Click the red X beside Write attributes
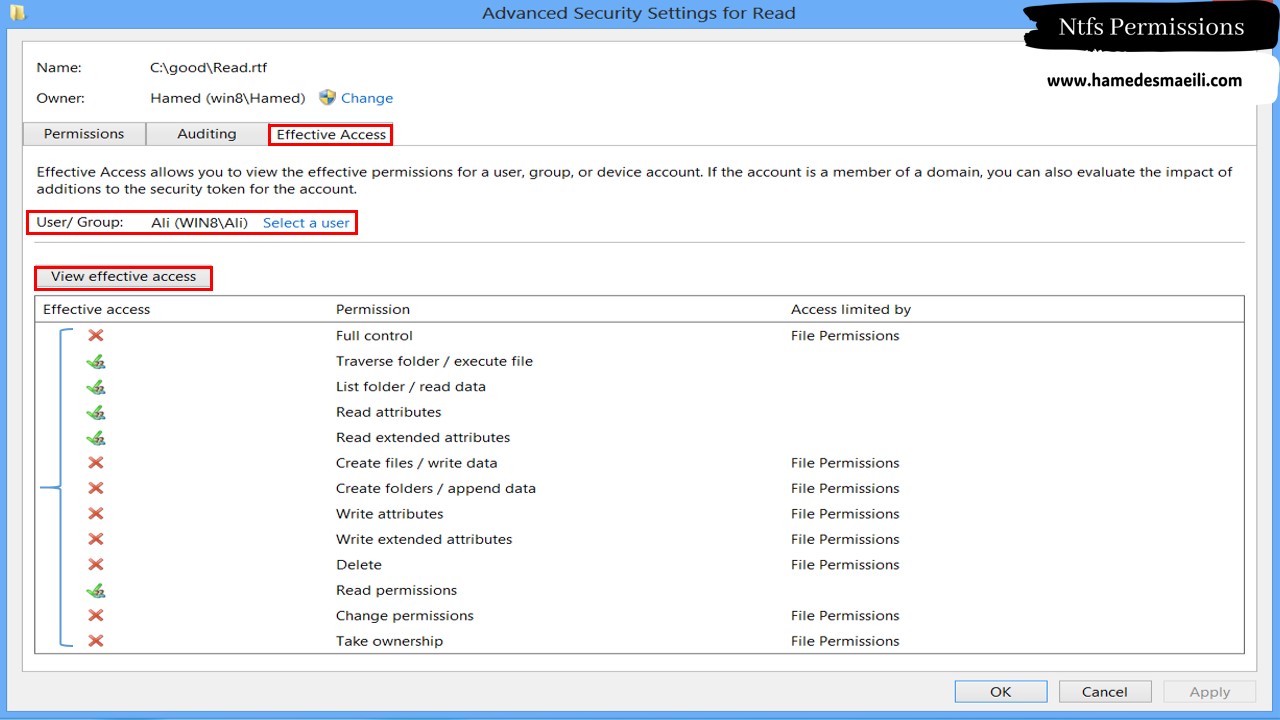 pyautogui.click(x=96, y=514)
